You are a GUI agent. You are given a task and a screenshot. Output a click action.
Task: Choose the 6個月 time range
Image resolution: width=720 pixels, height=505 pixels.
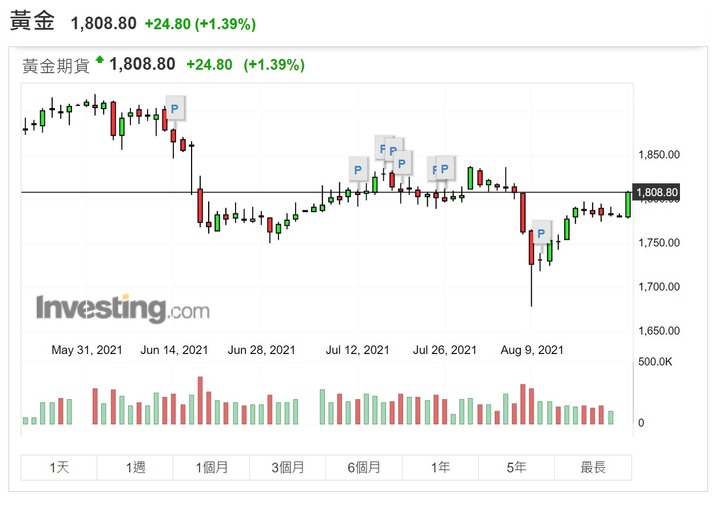364,467
